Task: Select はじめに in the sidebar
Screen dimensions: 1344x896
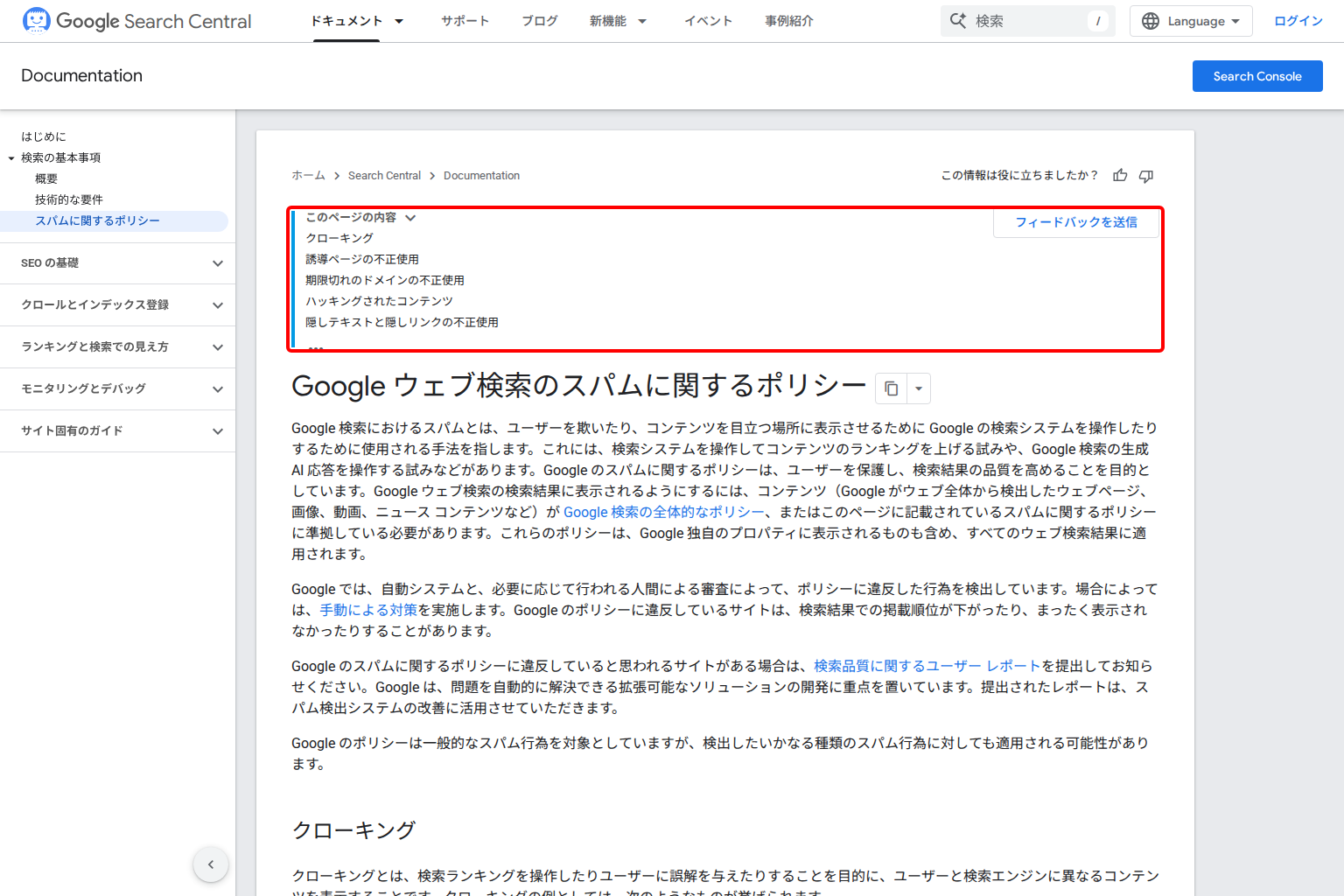Action: [x=44, y=136]
